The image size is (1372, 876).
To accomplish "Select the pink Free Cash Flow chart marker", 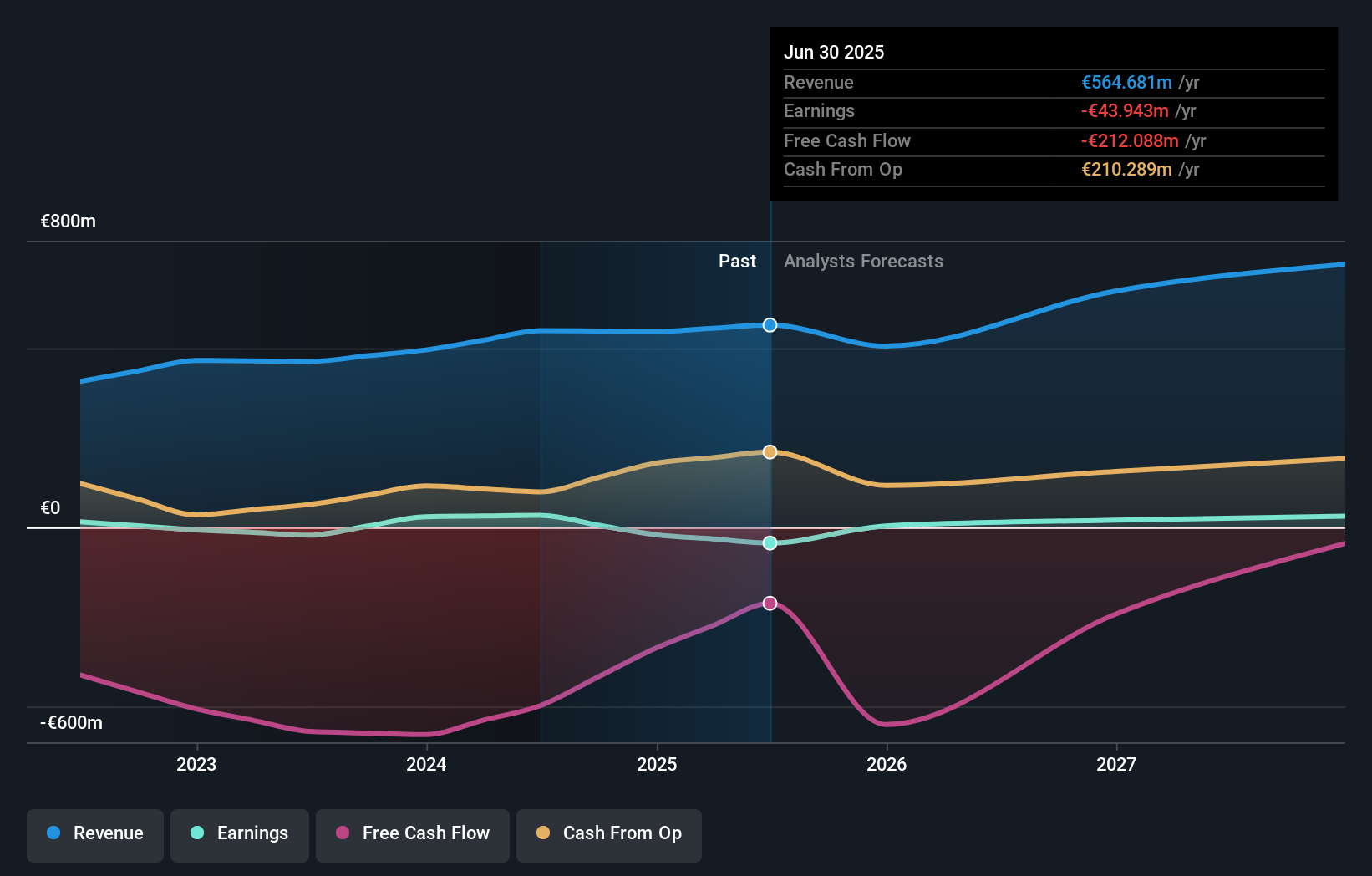I will tap(769, 603).
